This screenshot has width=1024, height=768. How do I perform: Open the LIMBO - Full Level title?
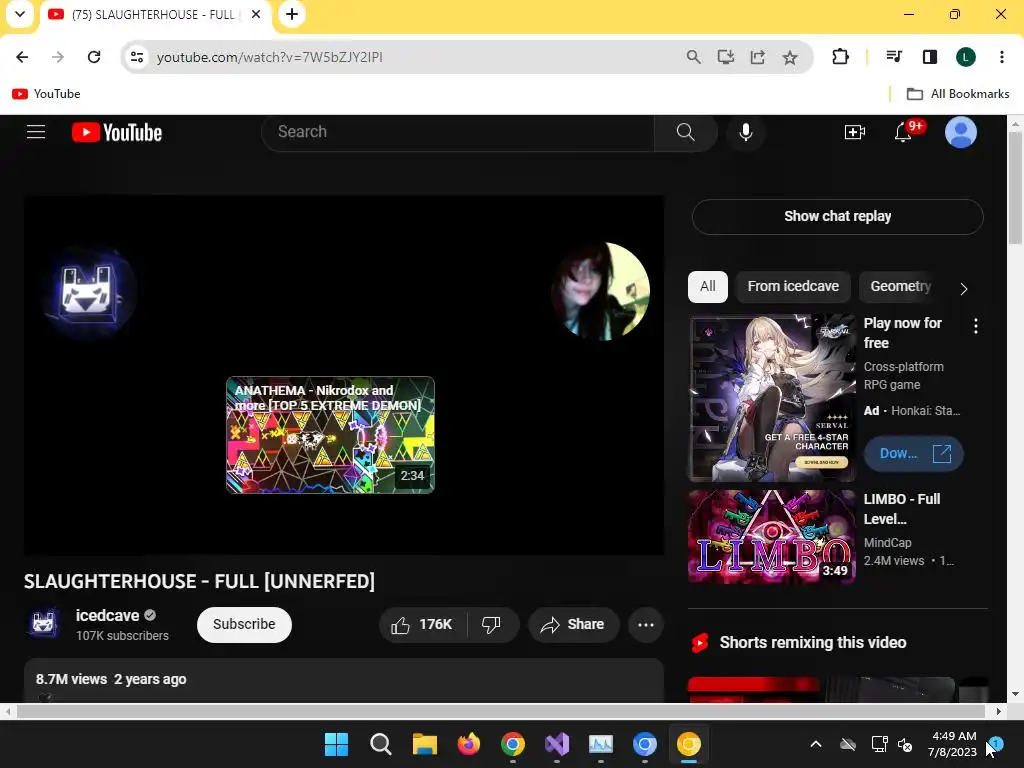(902, 509)
